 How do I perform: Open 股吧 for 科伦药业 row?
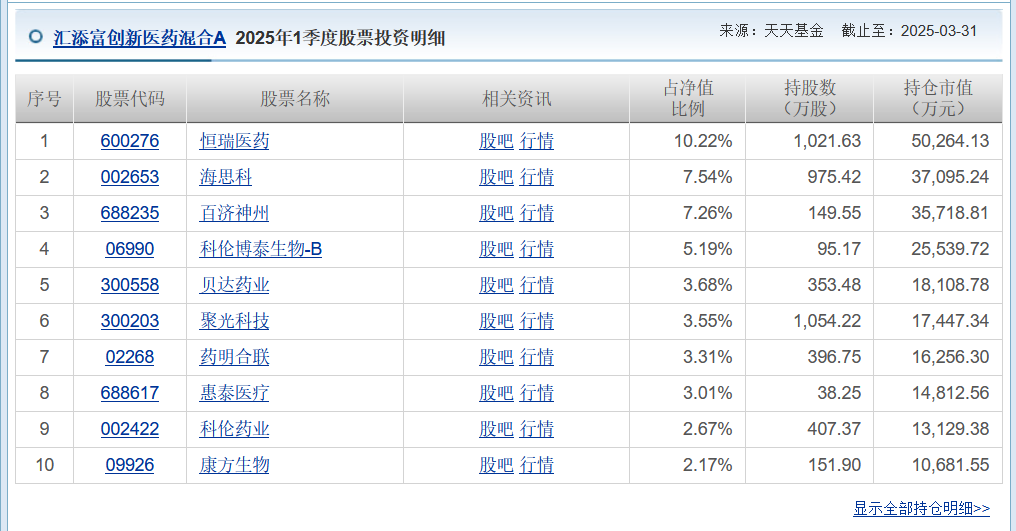point(496,429)
